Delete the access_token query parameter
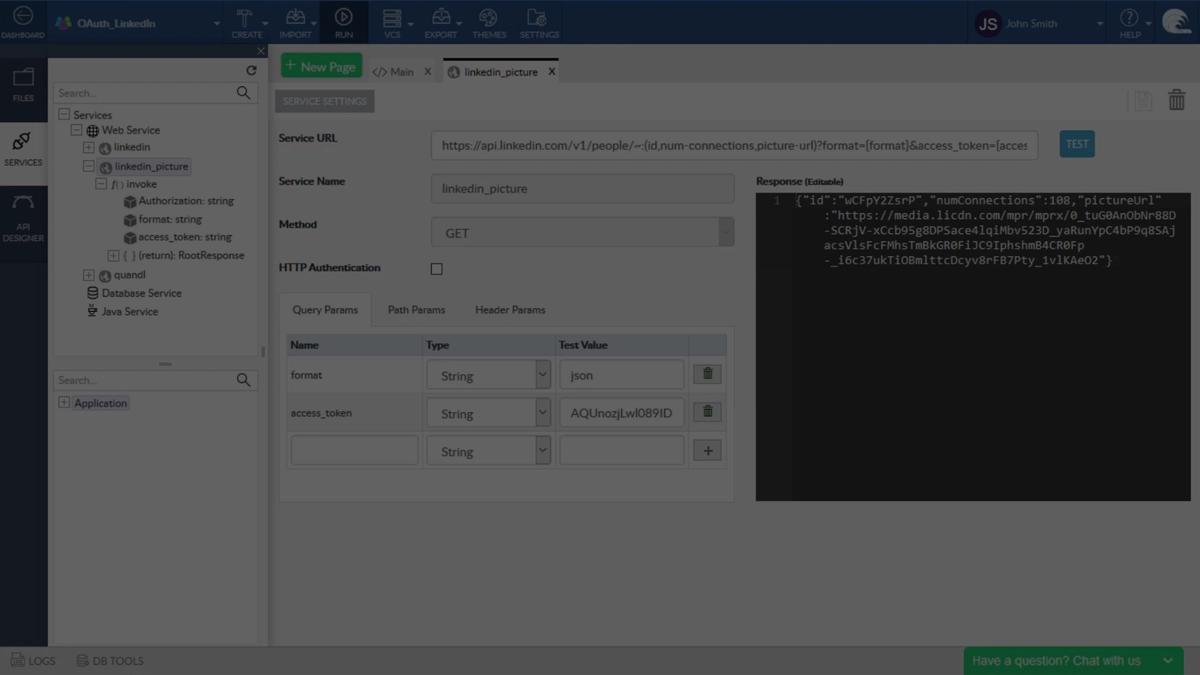This screenshot has width=1200, height=675. coord(707,411)
